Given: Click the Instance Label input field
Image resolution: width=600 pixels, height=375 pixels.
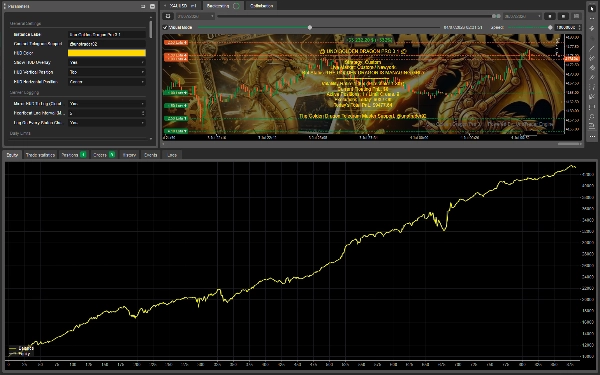Looking at the screenshot, I should (x=107, y=34).
